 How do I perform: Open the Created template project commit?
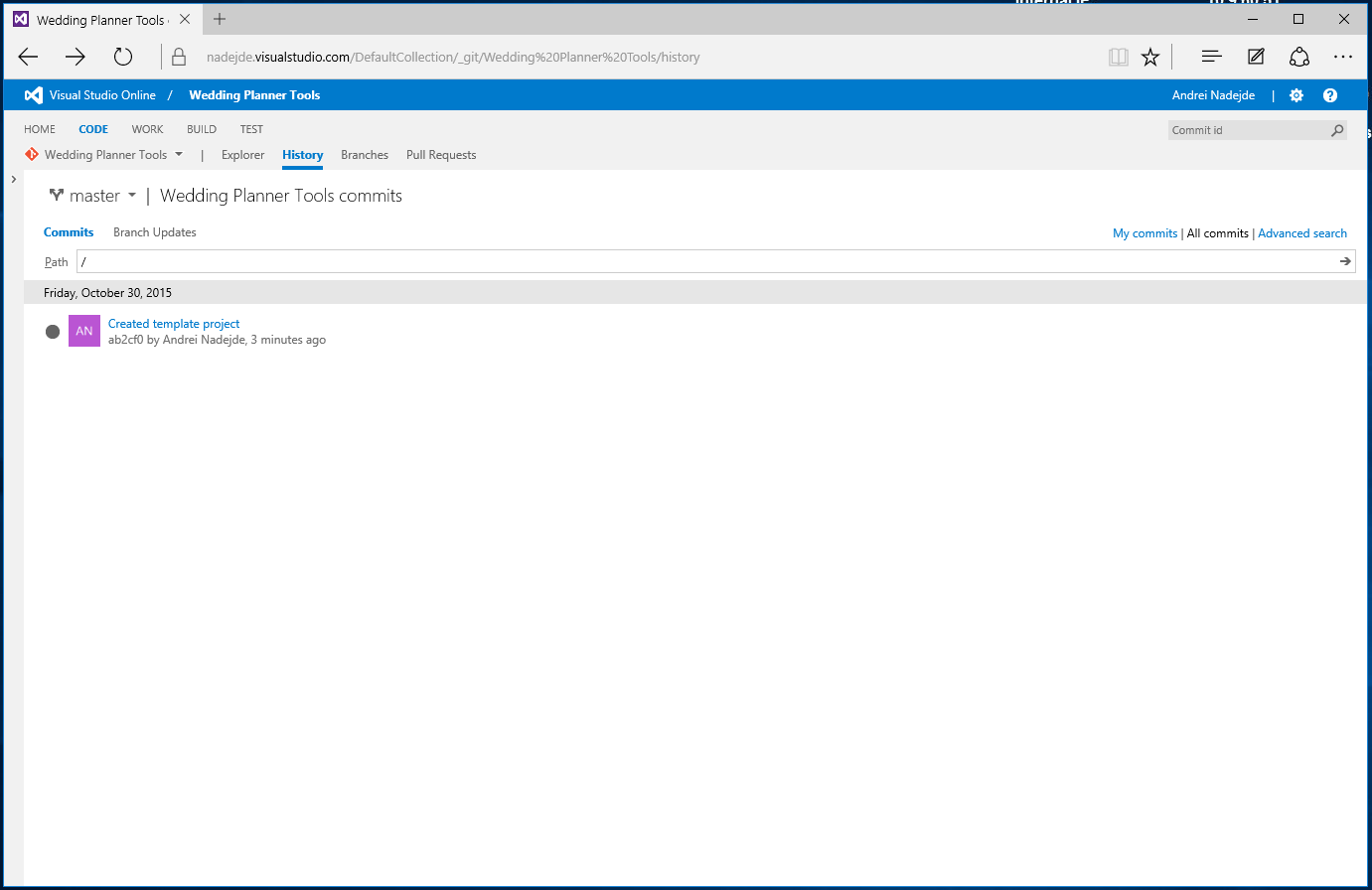[x=174, y=324]
